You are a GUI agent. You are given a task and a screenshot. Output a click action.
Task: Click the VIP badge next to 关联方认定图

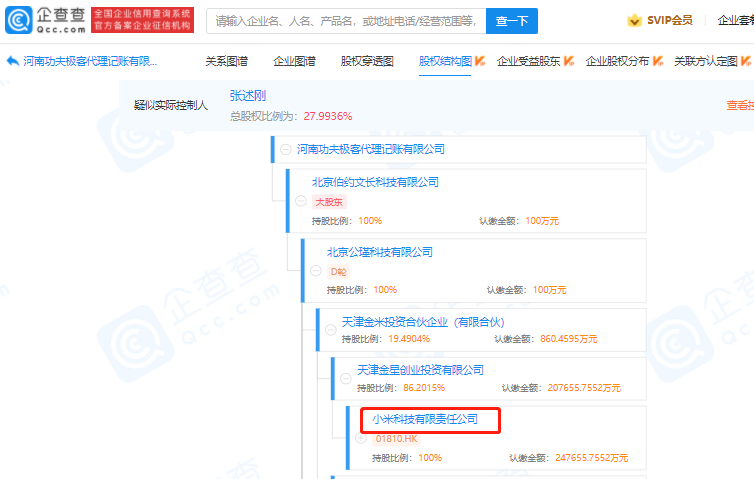pos(746,61)
